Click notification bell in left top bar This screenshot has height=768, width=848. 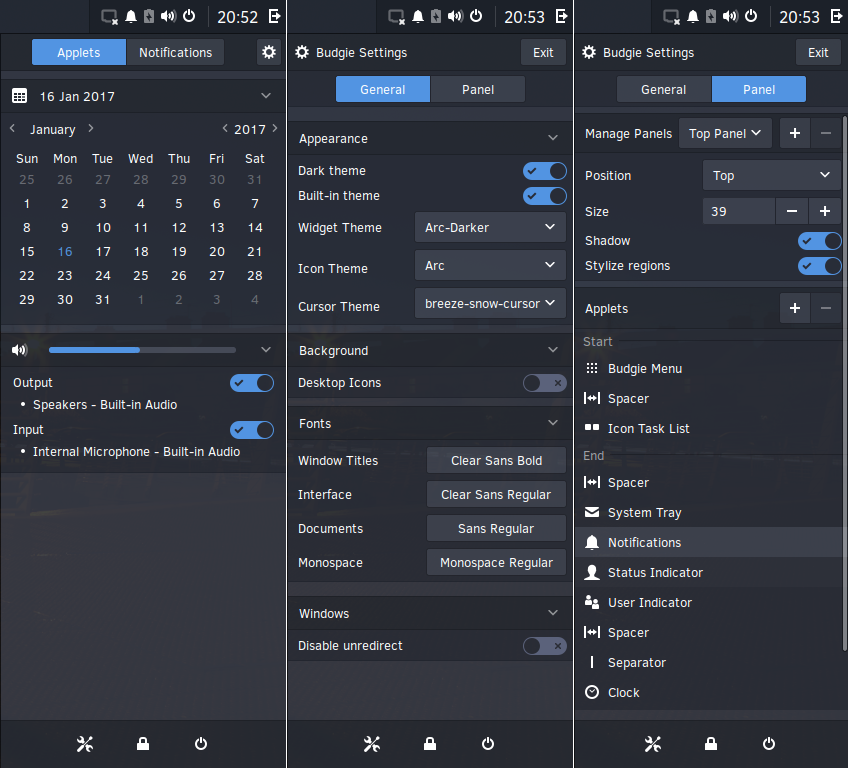coord(131,17)
